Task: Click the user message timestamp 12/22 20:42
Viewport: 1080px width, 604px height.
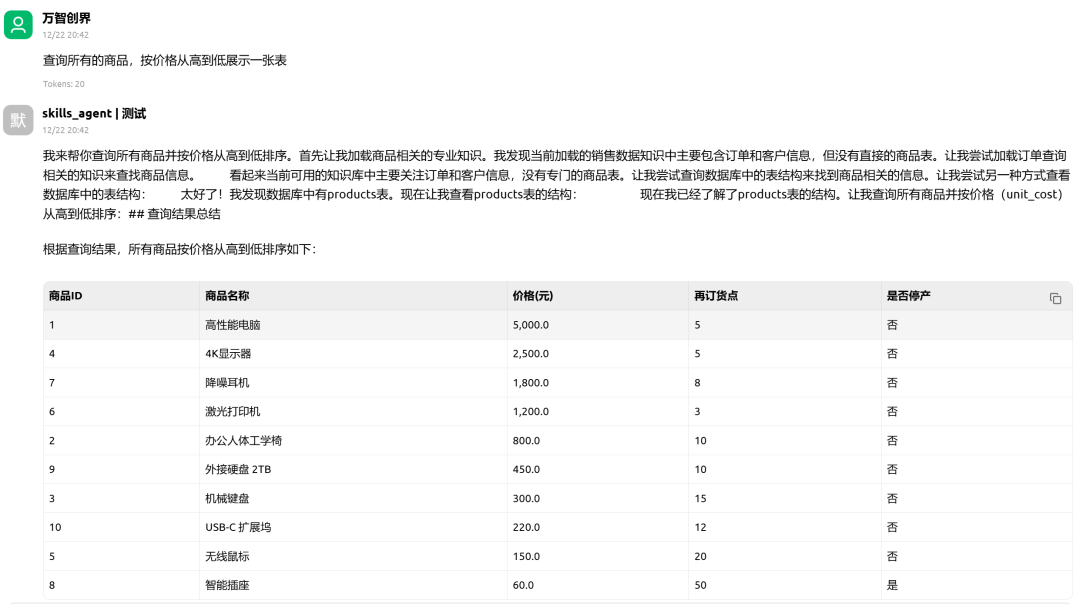Action: (65, 35)
